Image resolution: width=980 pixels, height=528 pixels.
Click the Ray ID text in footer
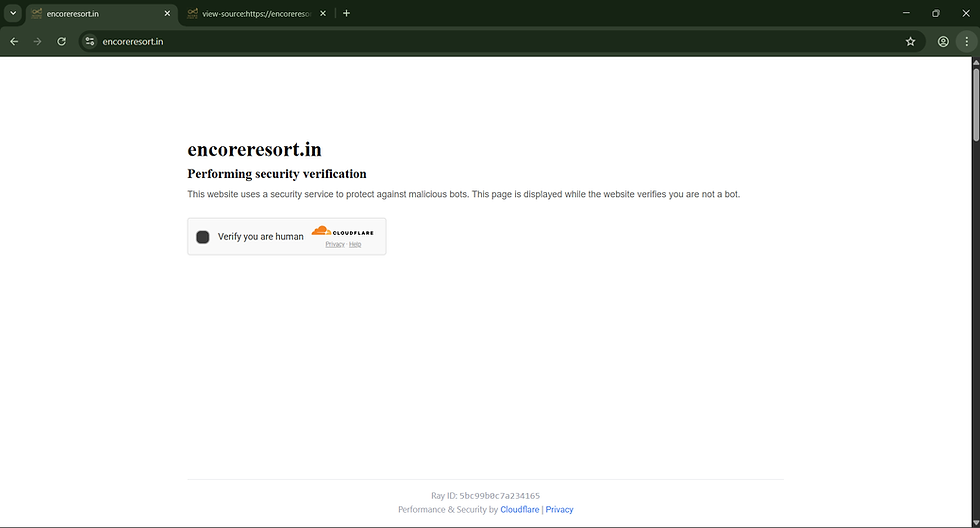point(485,496)
